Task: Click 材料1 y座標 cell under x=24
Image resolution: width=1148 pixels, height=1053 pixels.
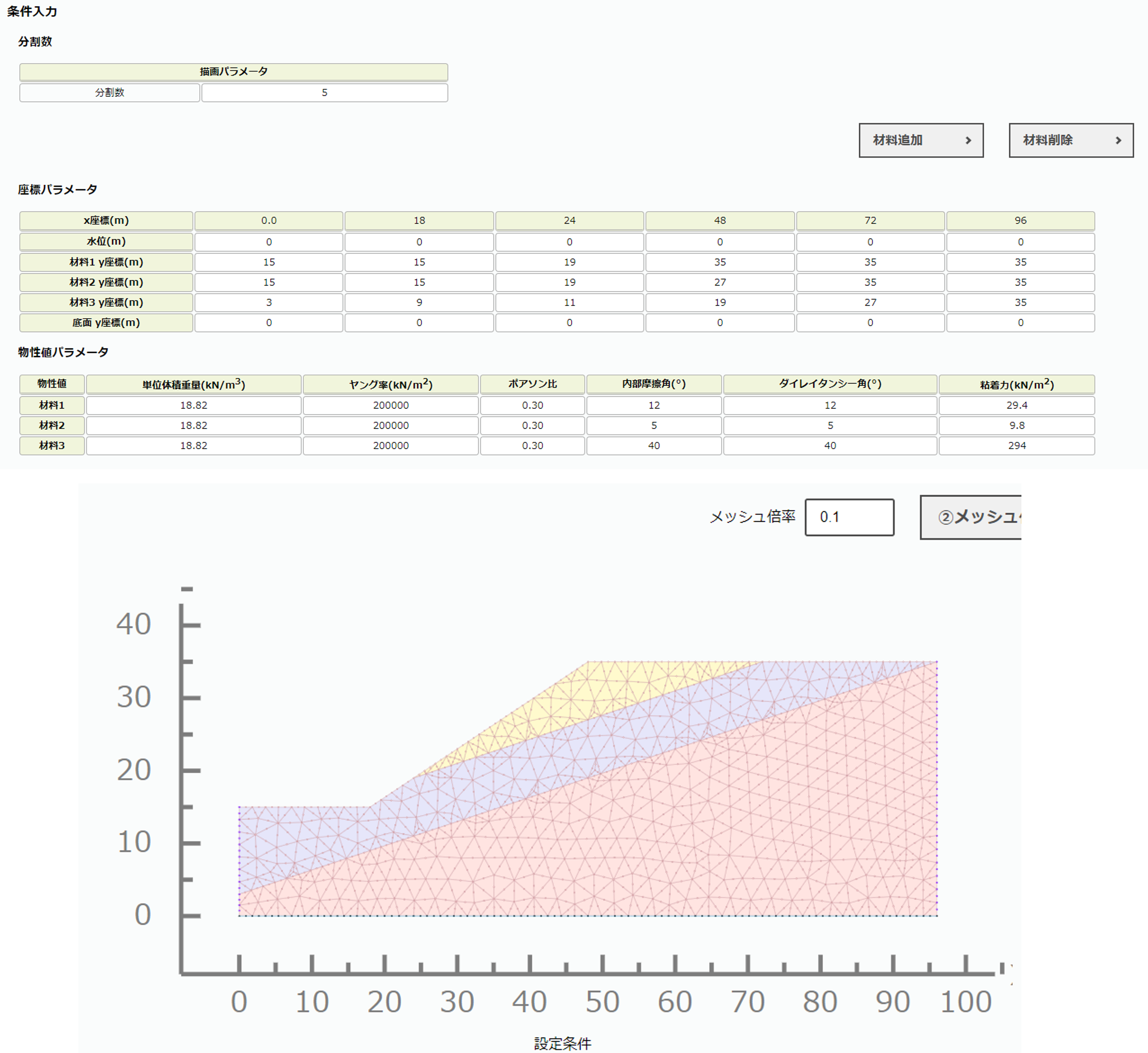Action: 569,262
